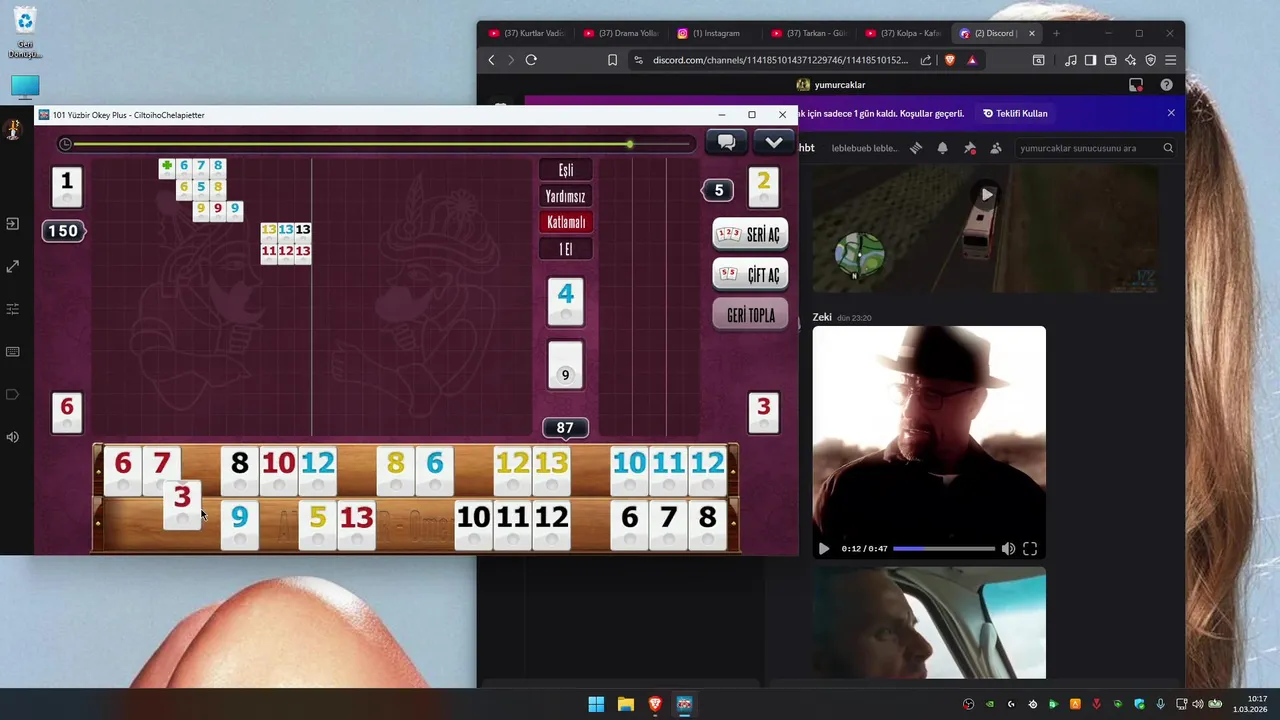Click the sidebar profile avatar icon

(14, 130)
